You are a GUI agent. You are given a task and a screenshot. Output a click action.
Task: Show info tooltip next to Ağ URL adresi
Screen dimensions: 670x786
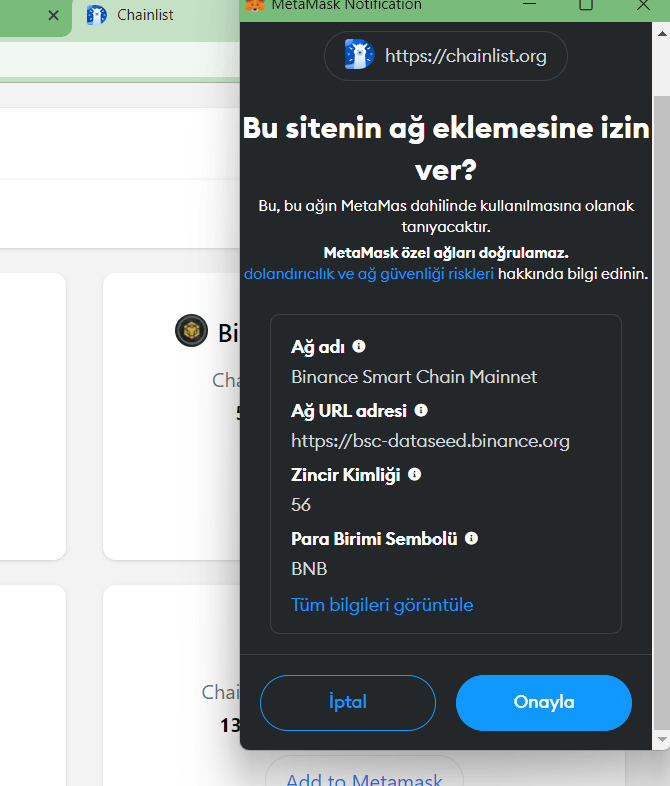click(421, 410)
